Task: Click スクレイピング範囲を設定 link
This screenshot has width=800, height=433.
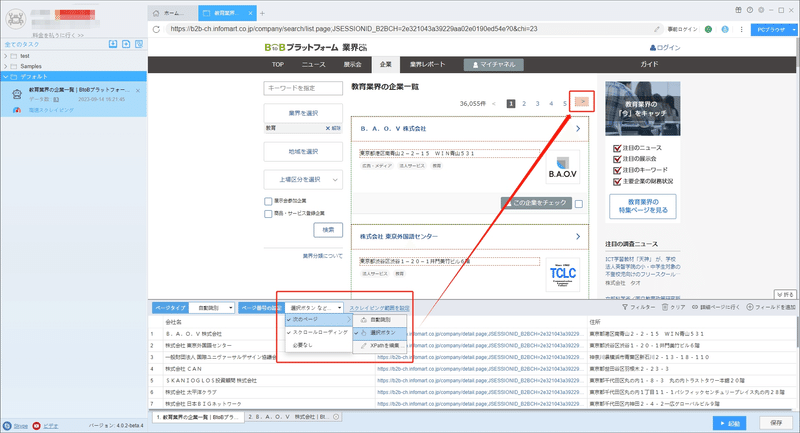Action: pyautogui.click(x=379, y=308)
